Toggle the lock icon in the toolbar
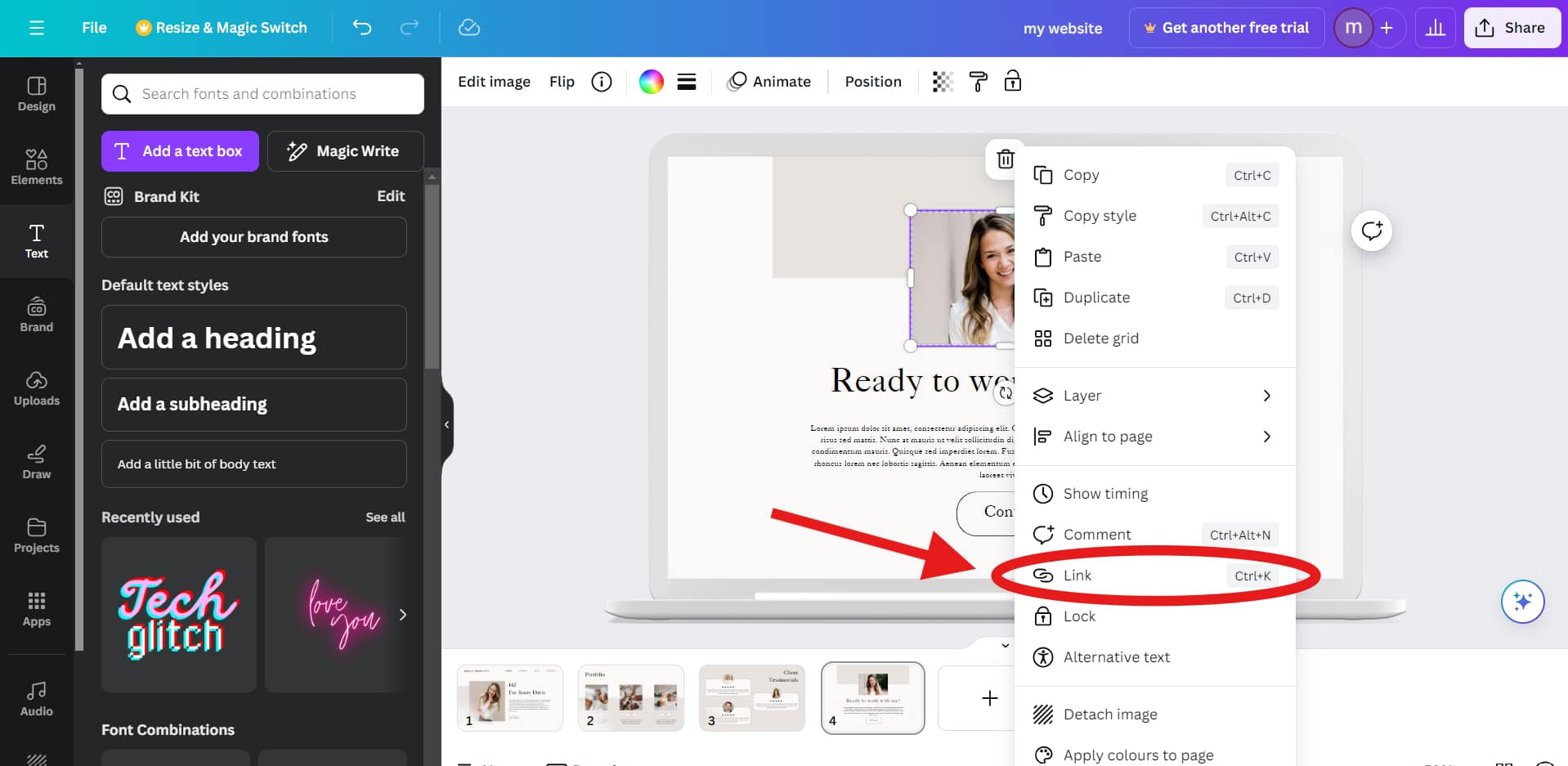 point(1013,81)
